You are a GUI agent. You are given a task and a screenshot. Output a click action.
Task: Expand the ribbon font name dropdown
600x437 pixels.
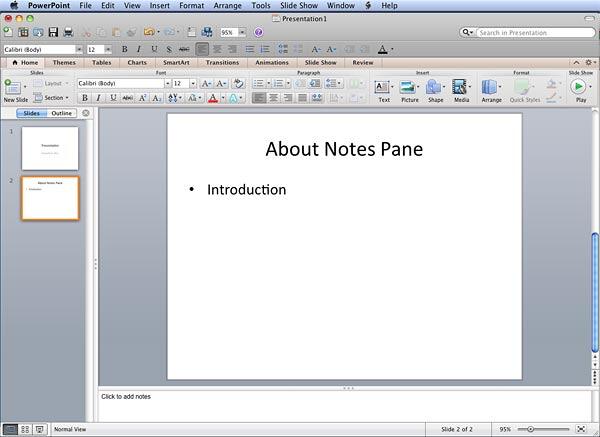pos(165,83)
